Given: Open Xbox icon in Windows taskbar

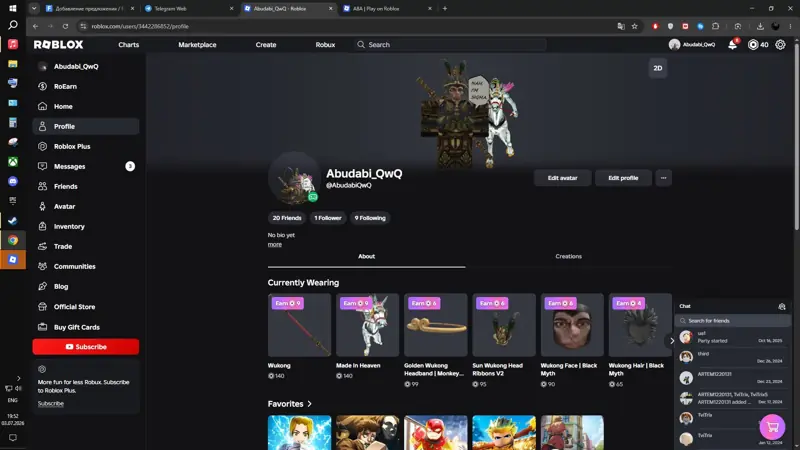Looking at the screenshot, I should click(x=13, y=162).
